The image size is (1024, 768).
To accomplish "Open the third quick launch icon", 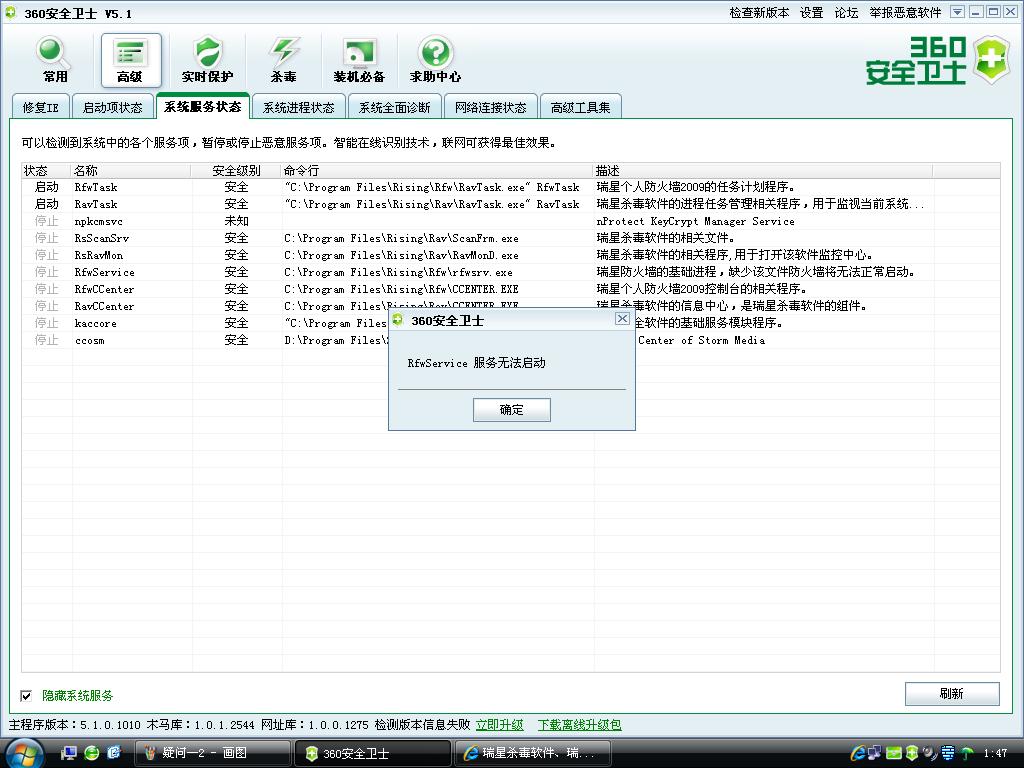I will 114,753.
